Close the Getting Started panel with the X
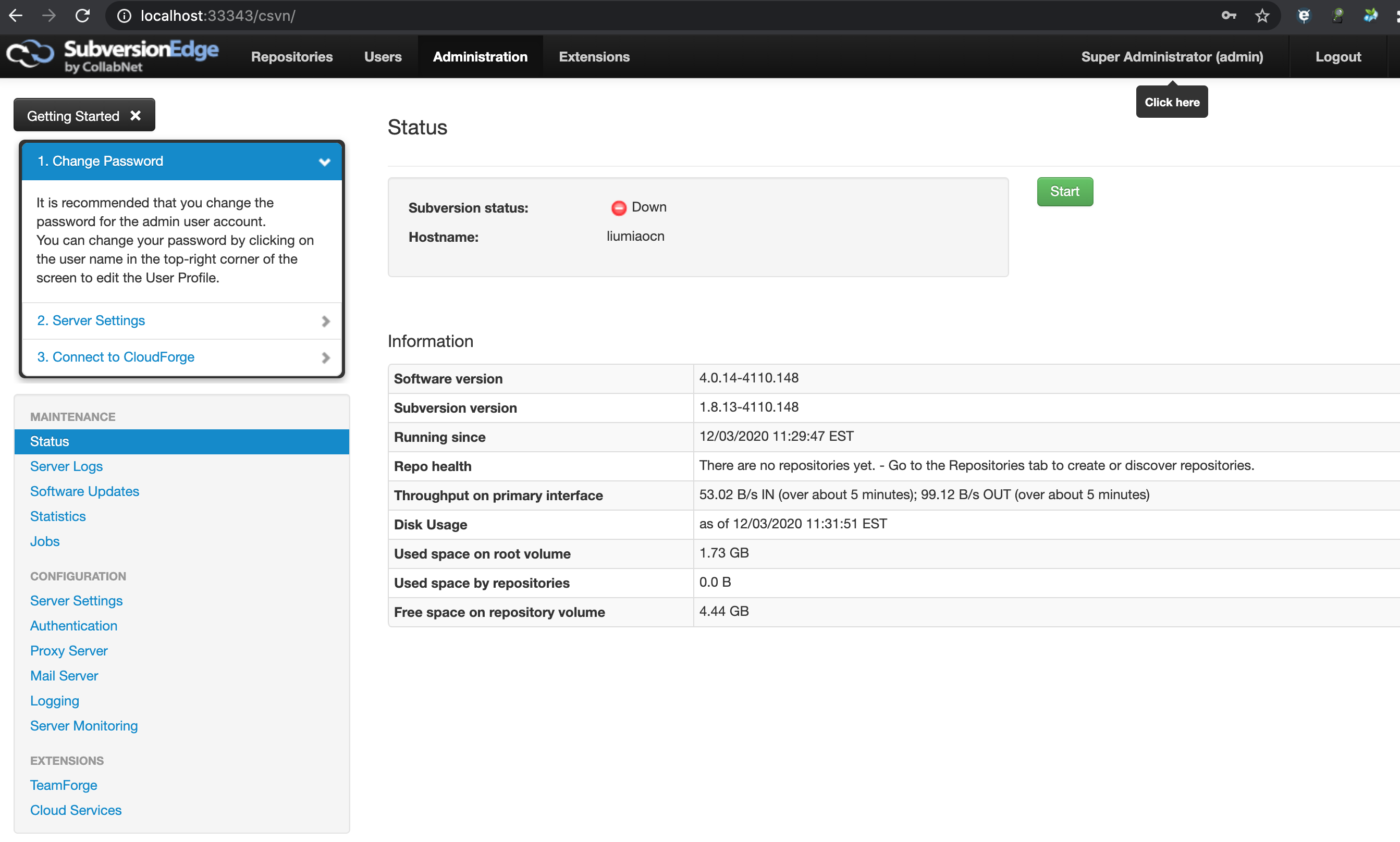 [x=136, y=115]
